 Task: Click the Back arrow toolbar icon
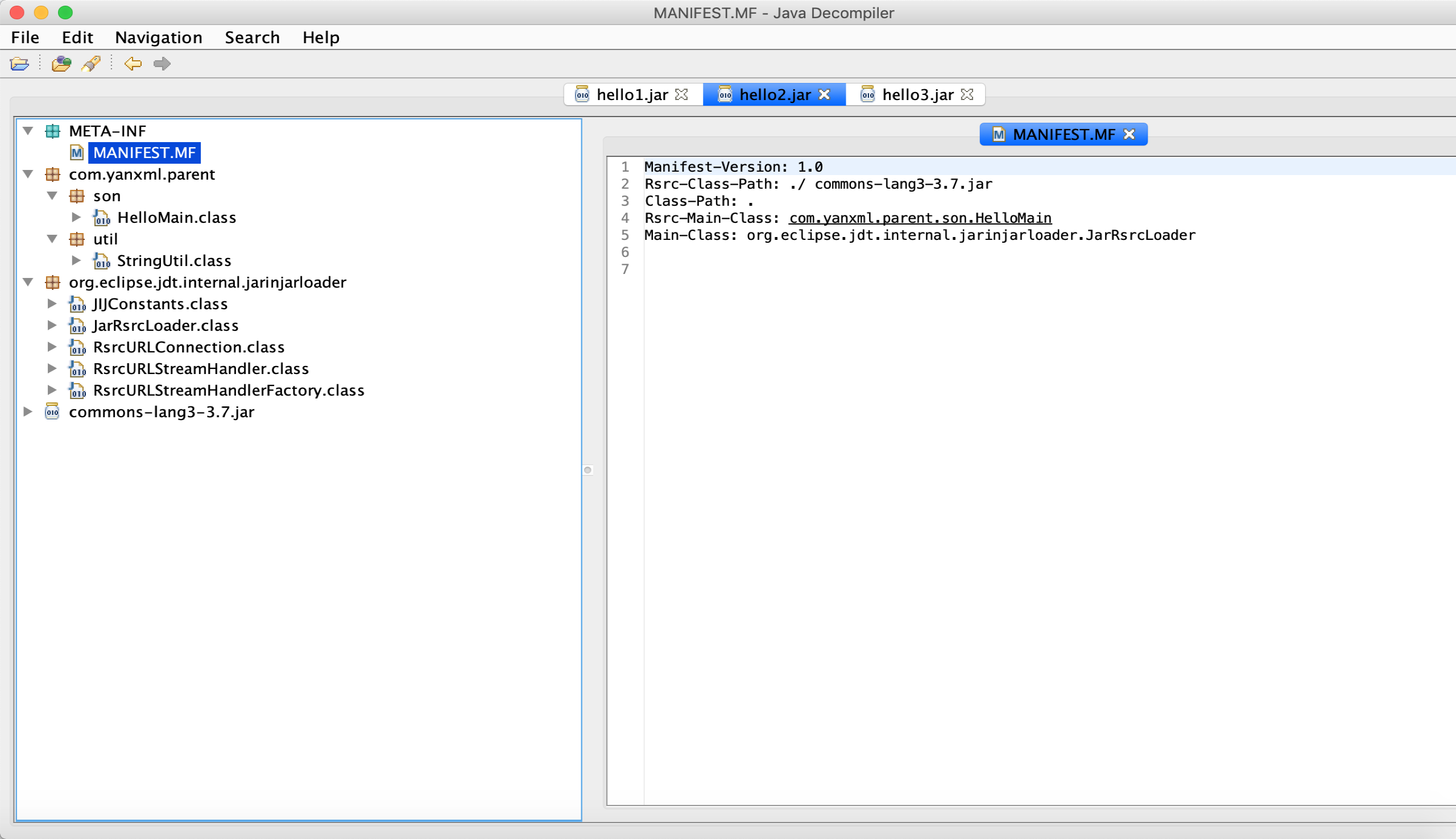133,64
